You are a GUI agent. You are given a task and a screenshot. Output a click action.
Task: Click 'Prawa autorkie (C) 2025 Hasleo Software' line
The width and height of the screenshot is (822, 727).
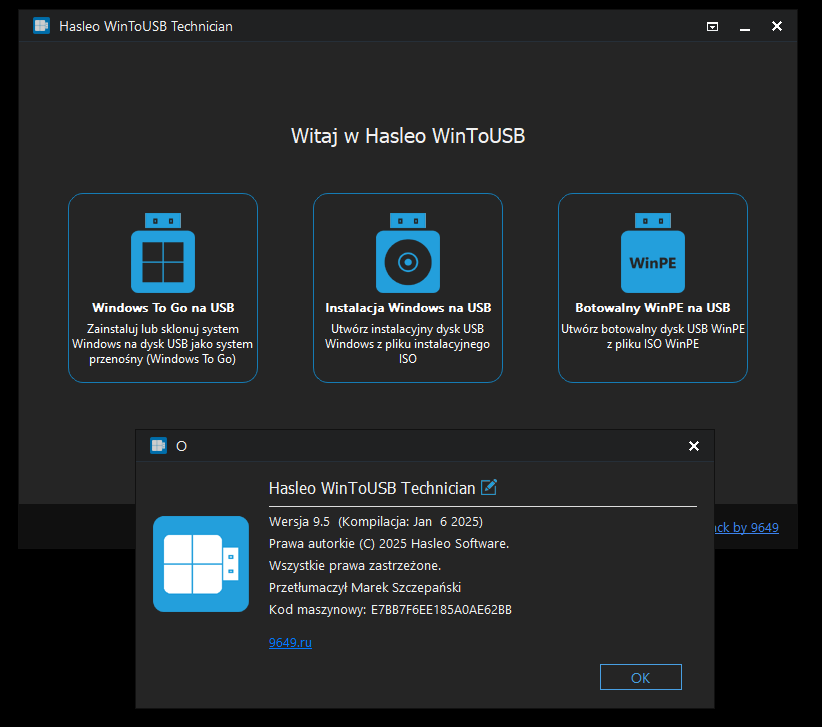point(389,544)
